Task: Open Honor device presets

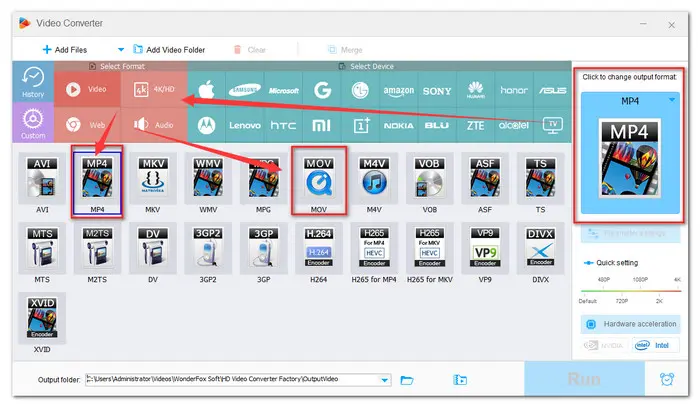Action: (x=514, y=90)
